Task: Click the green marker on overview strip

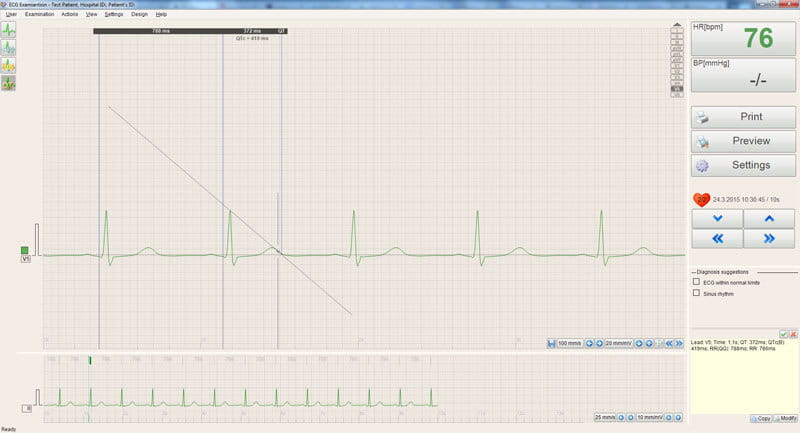Action: pyautogui.click(x=89, y=360)
